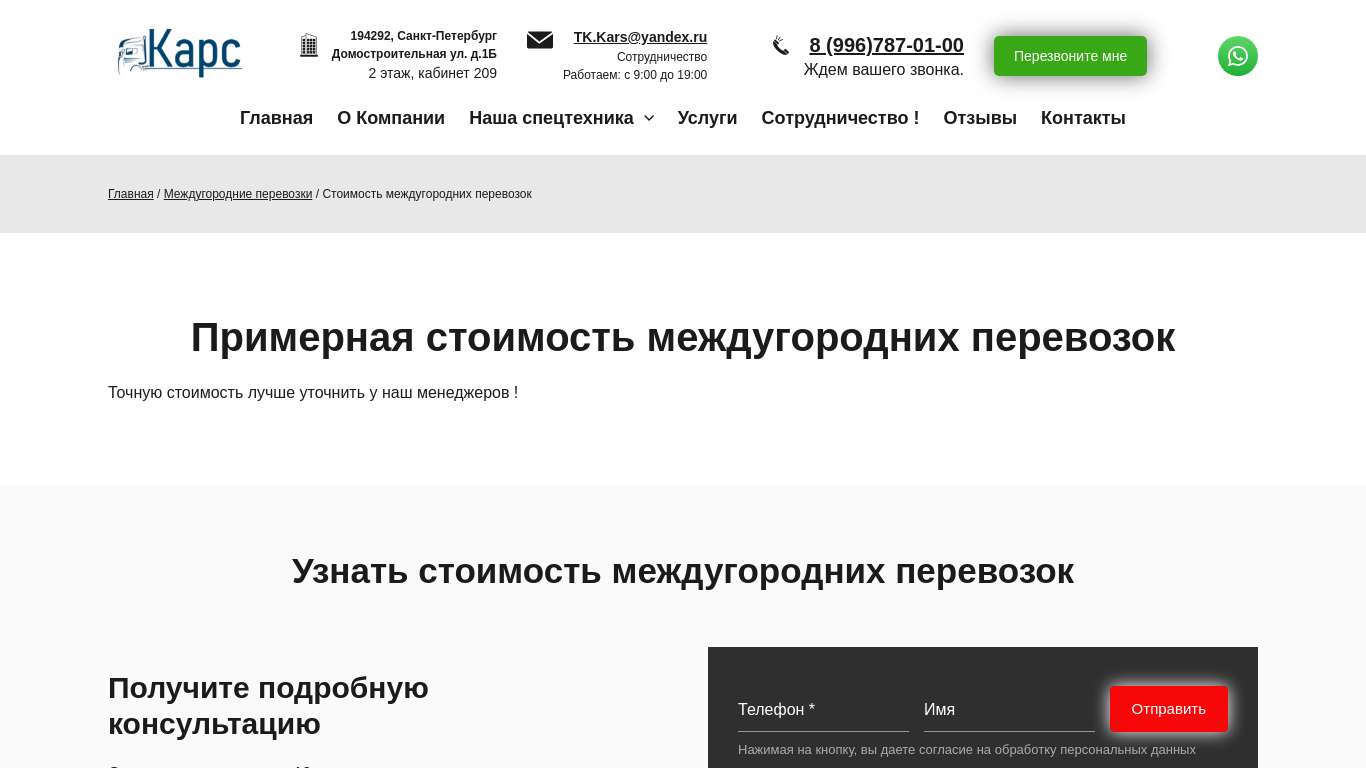1366x768 pixels.
Task: Click the Главная breadcrumb link
Action: pyautogui.click(x=131, y=194)
